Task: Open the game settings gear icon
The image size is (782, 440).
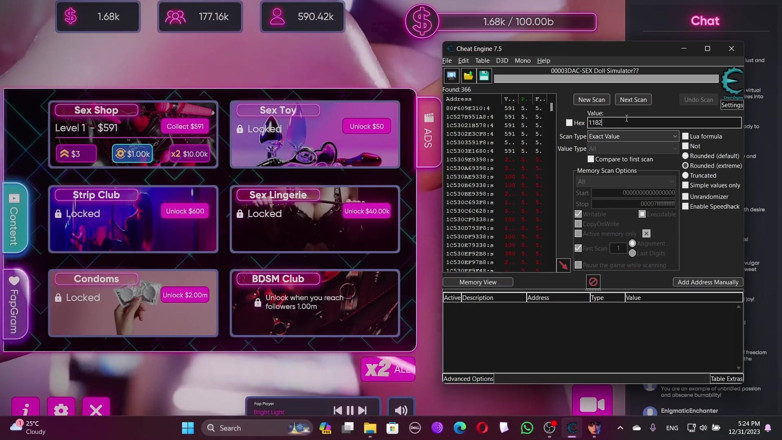Action: pyautogui.click(x=61, y=410)
